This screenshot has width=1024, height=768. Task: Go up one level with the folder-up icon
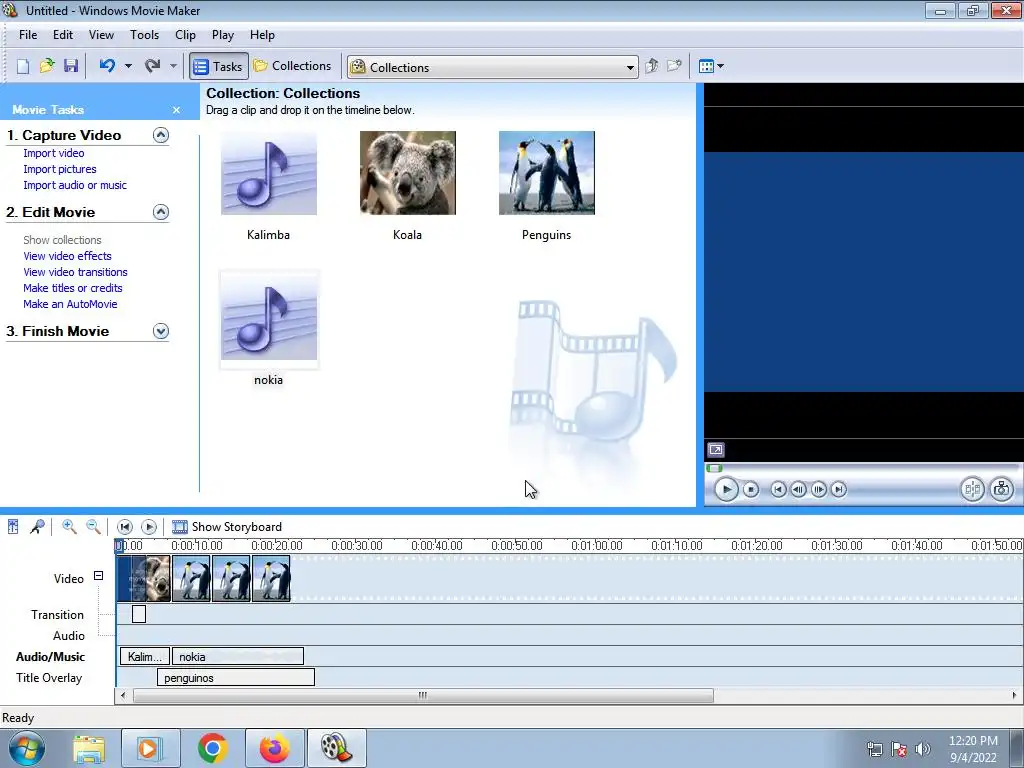pos(651,66)
